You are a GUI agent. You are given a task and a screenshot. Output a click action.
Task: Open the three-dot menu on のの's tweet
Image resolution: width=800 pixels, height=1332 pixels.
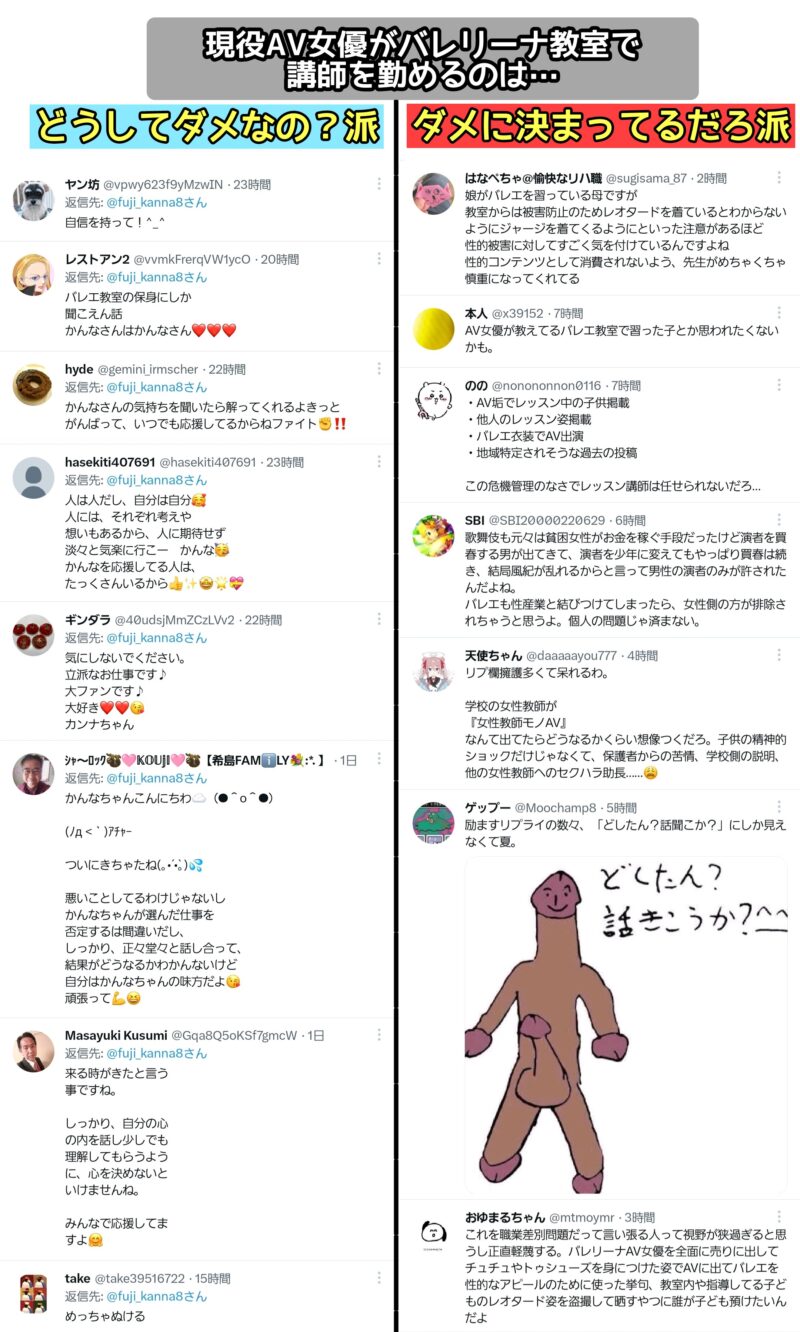point(779,385)
